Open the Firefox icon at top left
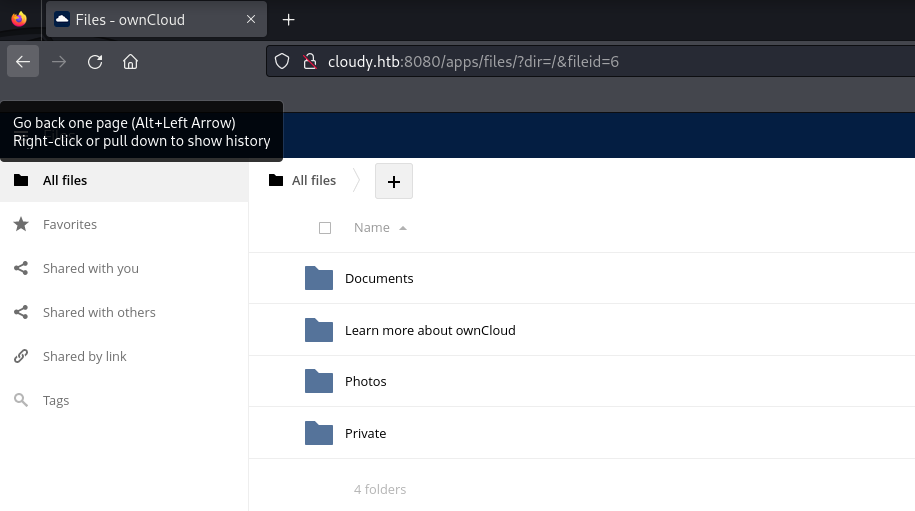The width and height of the screenshot is (915, 511). pos(18,19)
